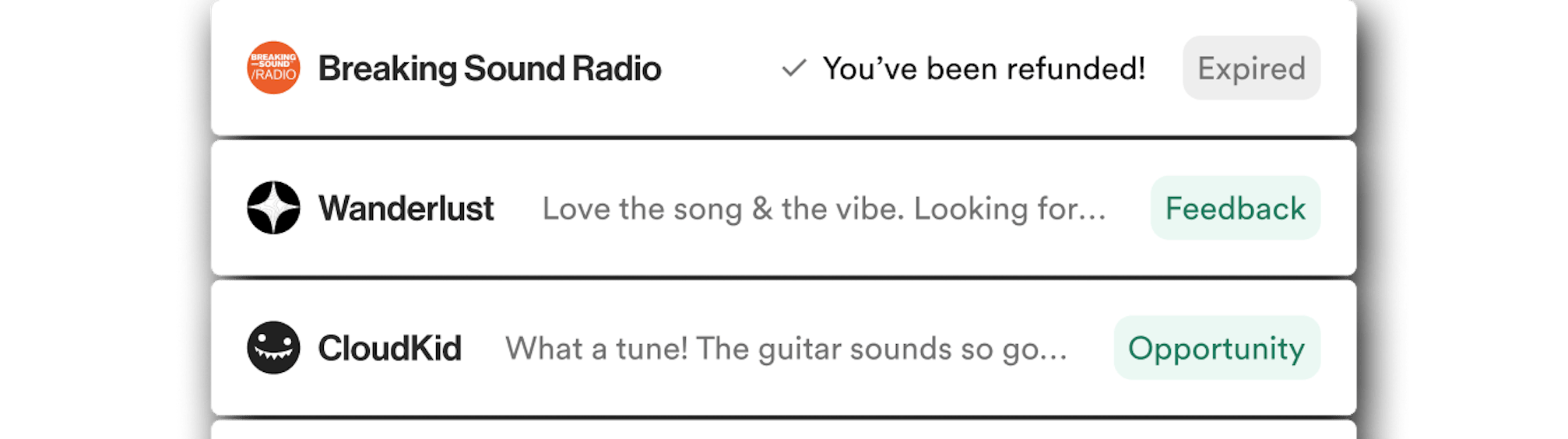Click the checkmark icon beside refunded message

tap(793, 68)
